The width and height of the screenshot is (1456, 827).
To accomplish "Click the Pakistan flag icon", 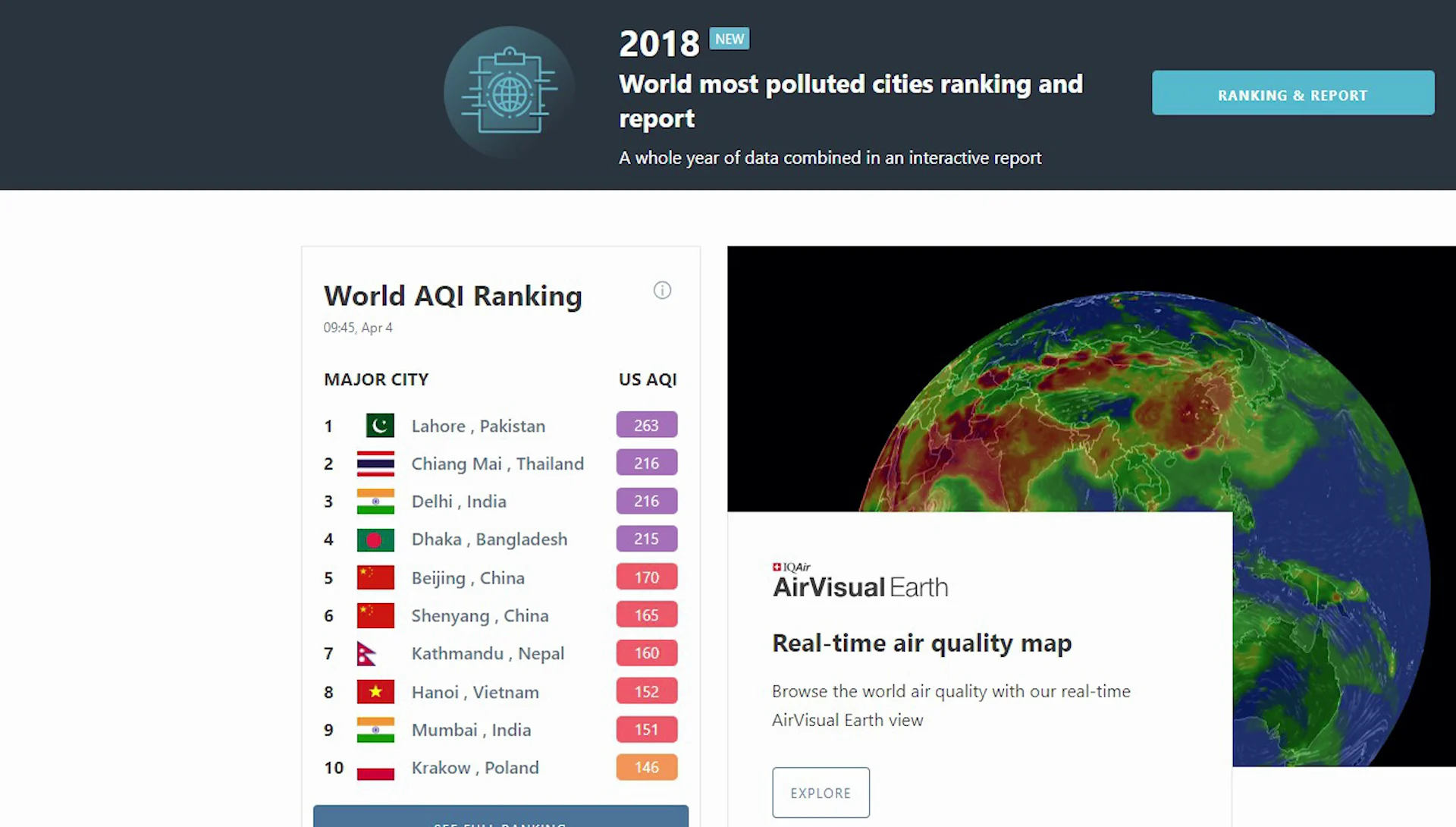I will click(x=380, y=426).
